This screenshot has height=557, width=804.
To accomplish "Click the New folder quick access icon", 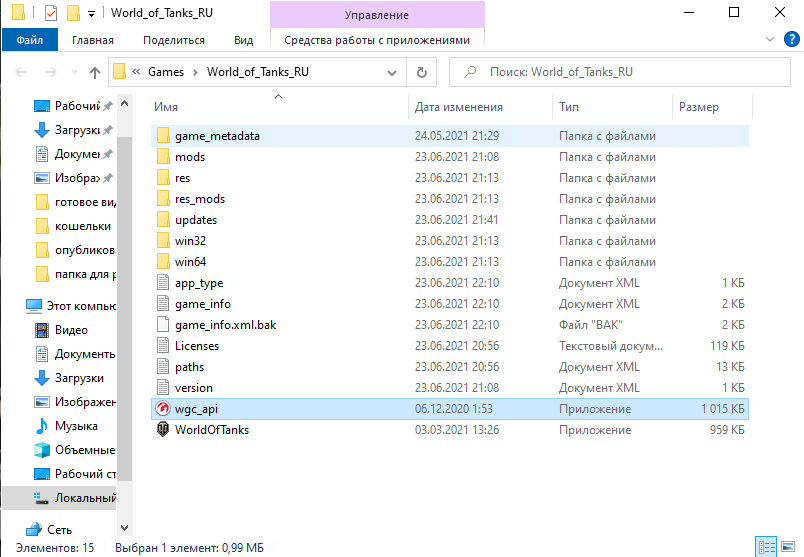I will point(73,13).
